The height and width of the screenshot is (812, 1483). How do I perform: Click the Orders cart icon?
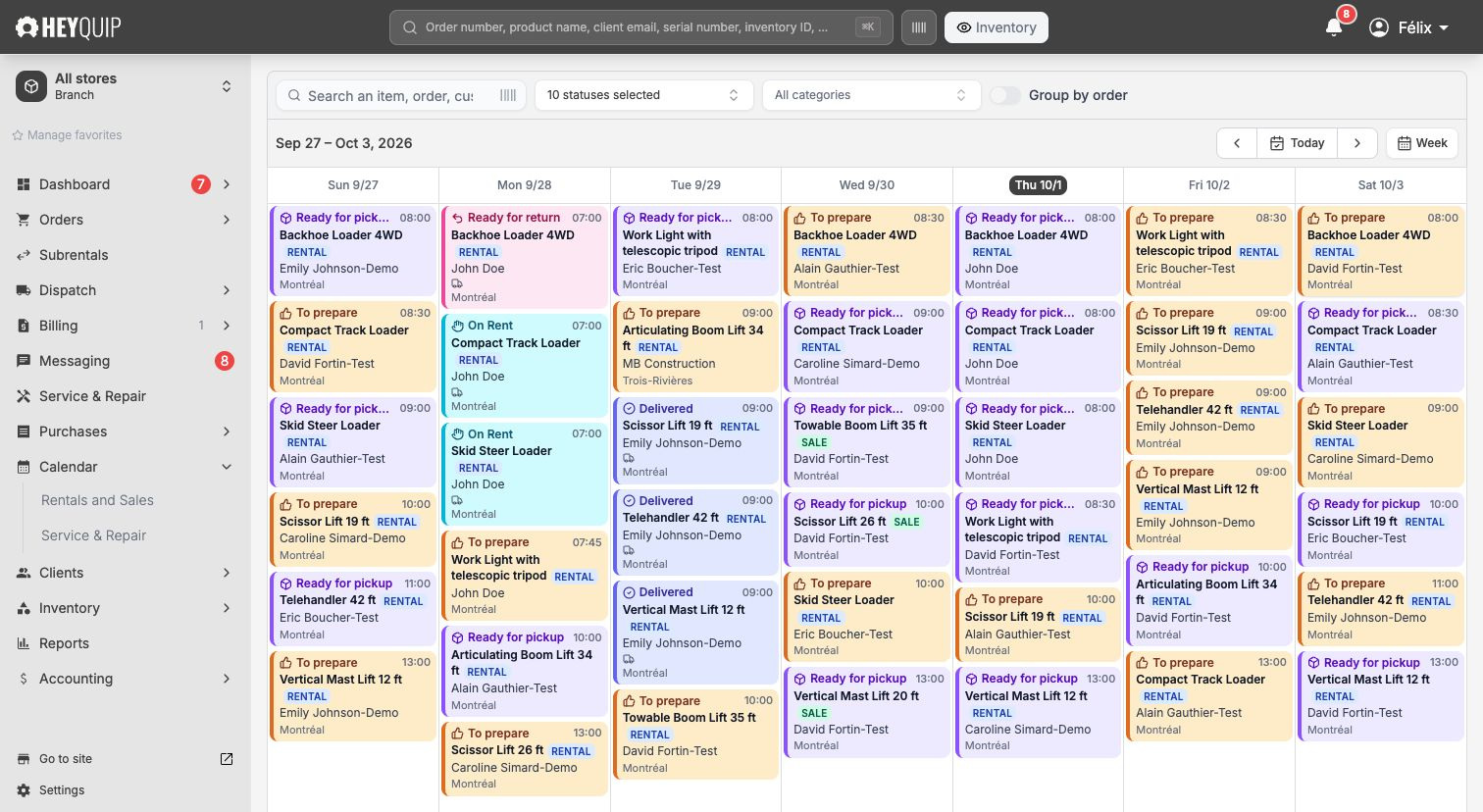24,220
